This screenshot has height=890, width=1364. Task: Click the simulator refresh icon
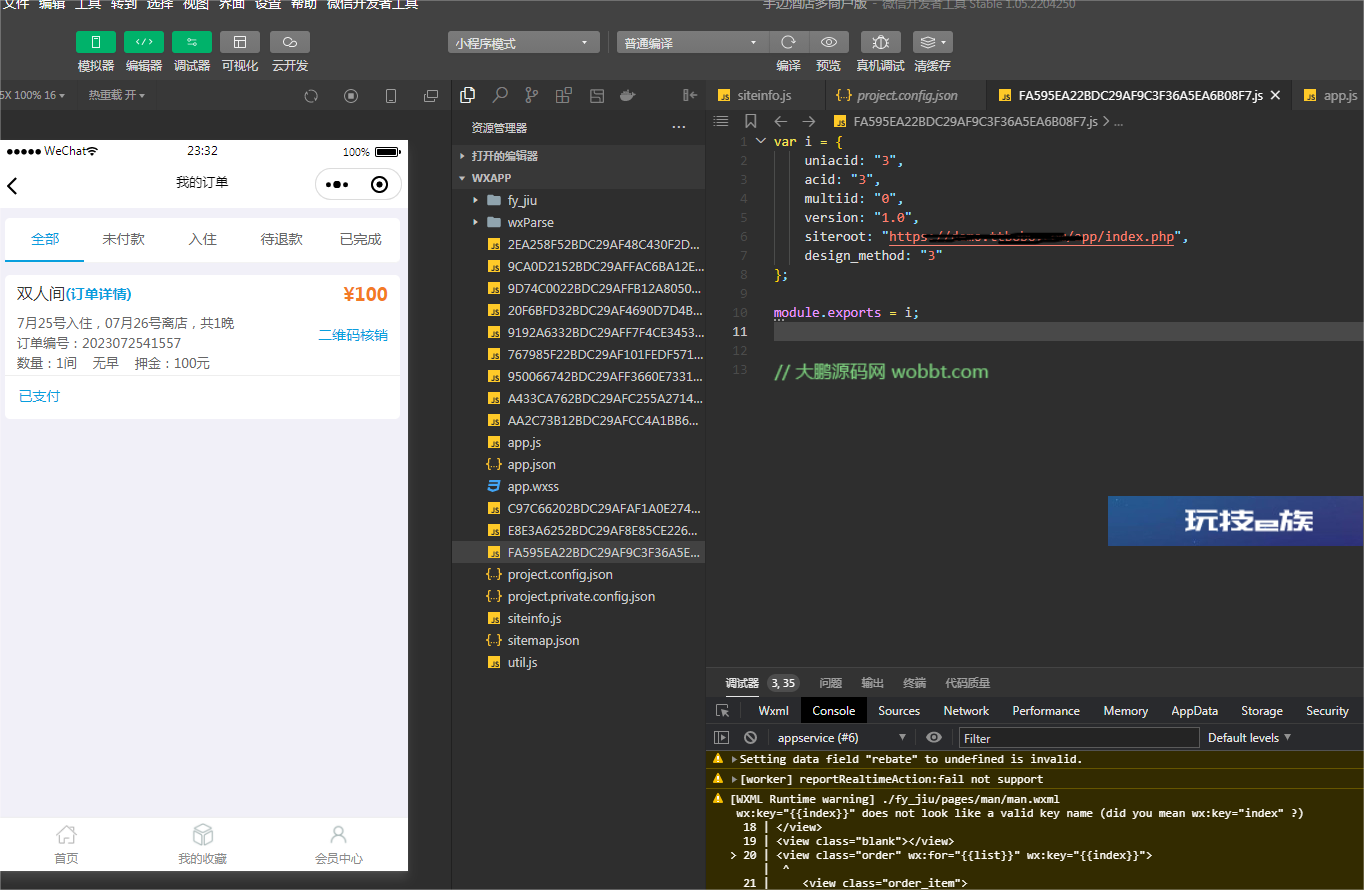click(311, 96)
